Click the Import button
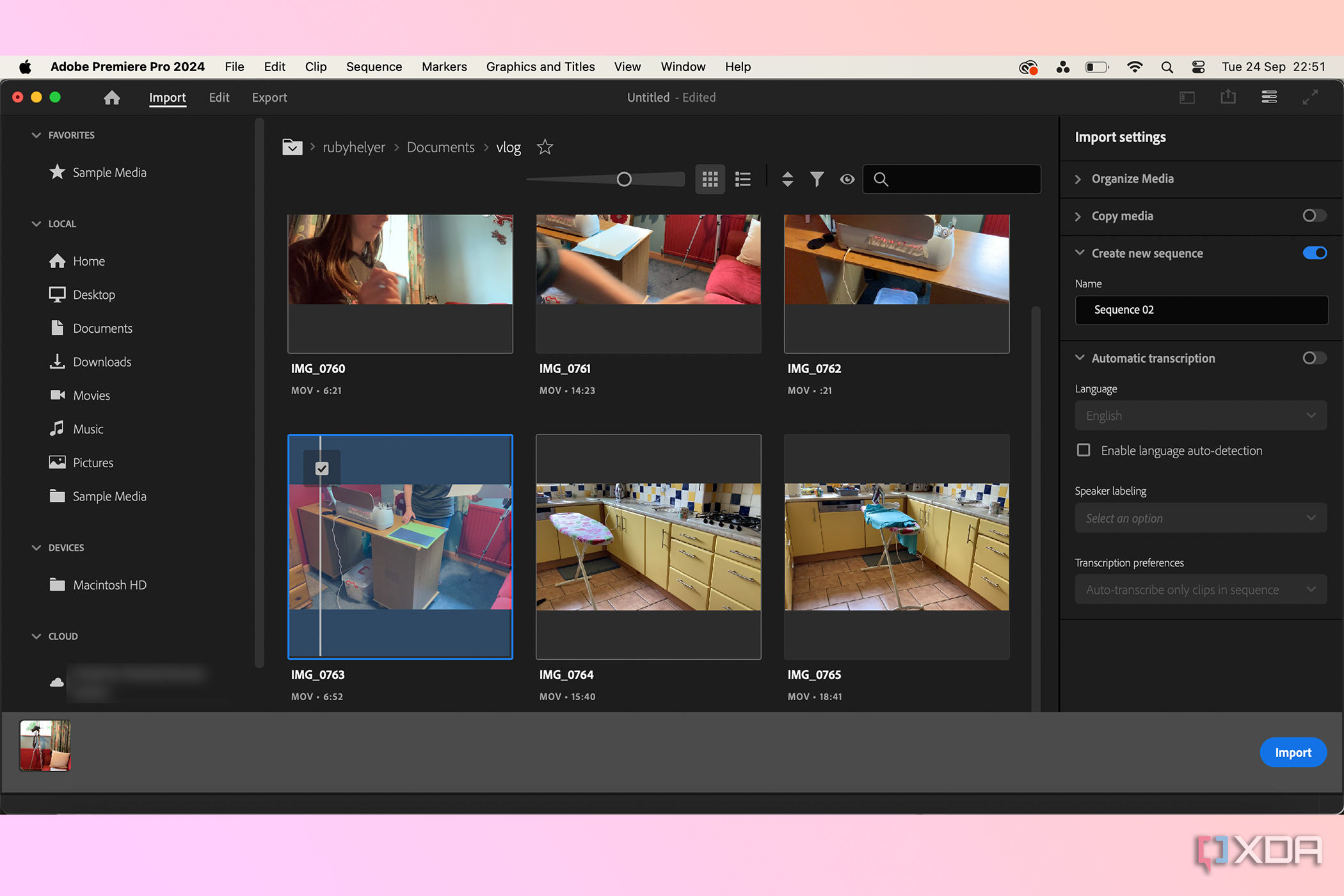The width and height of the screenshot is (1344, 896). pos(1293,753)
